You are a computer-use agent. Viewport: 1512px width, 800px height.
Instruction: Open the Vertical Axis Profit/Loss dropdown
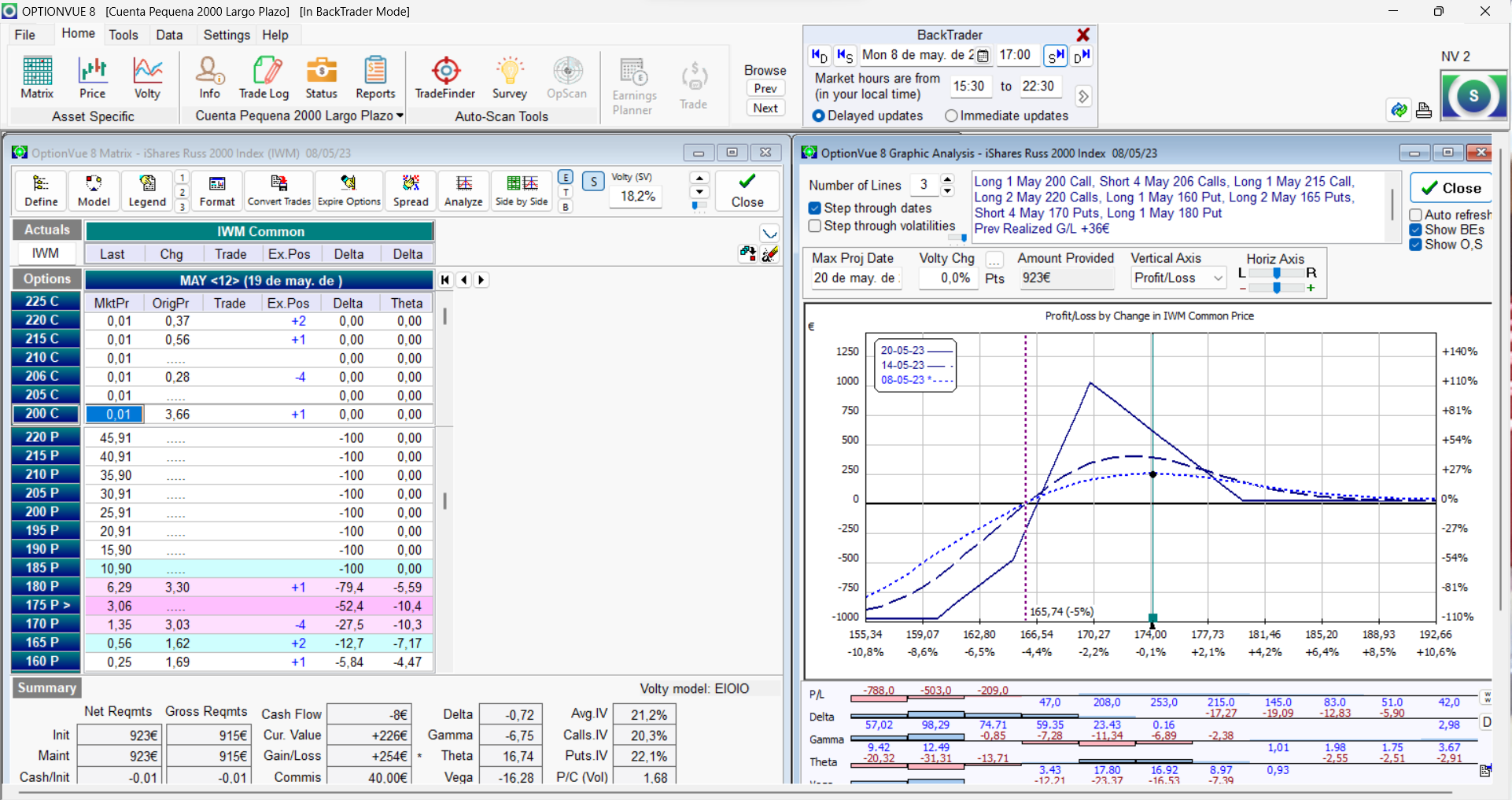click(1218, 278)
